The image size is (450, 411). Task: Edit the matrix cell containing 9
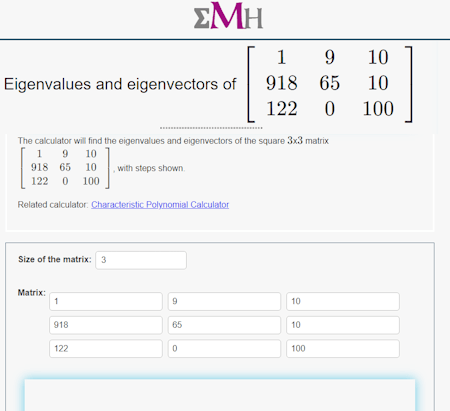224,301
